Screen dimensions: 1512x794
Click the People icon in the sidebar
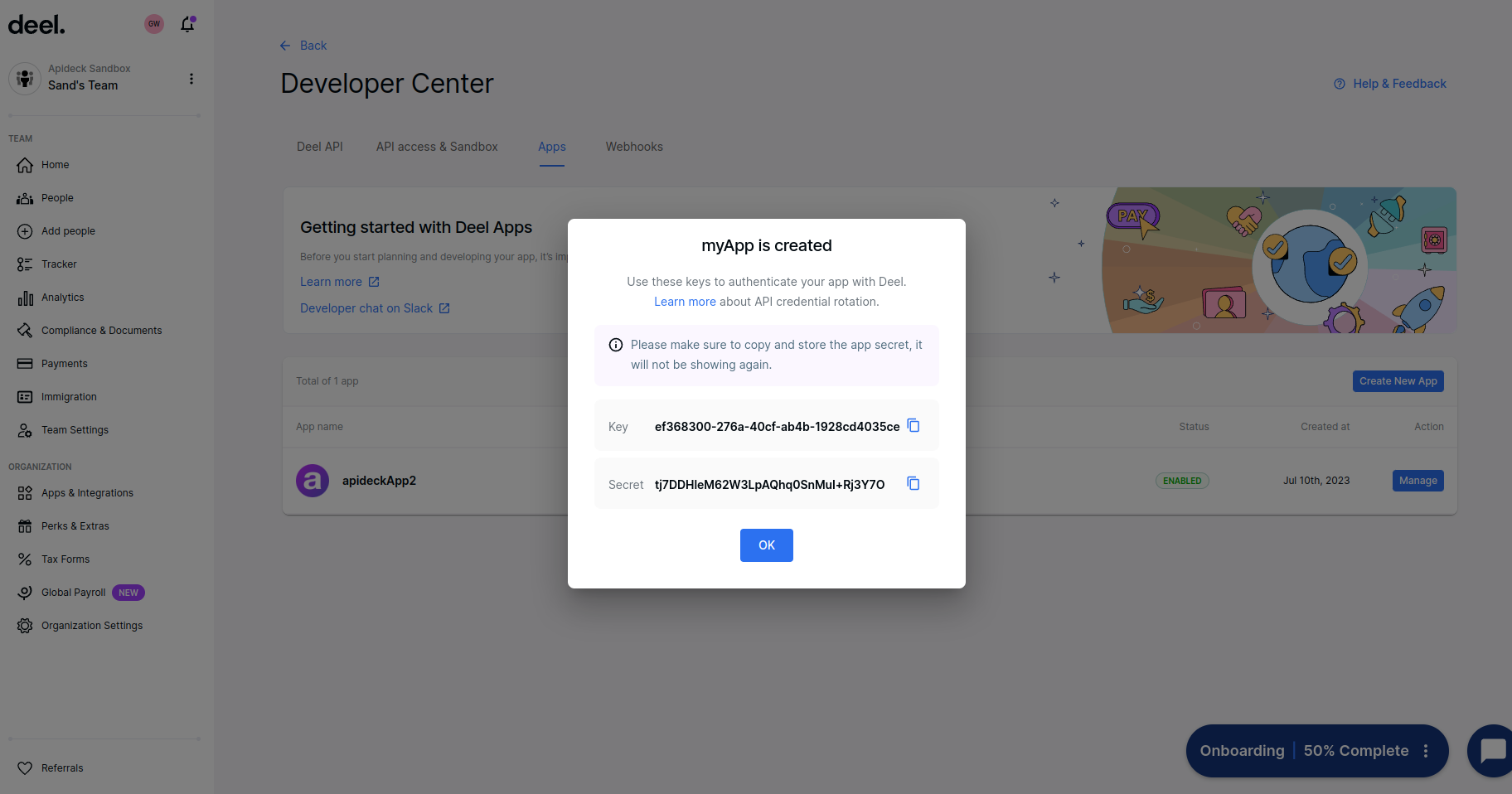point(25,198)
